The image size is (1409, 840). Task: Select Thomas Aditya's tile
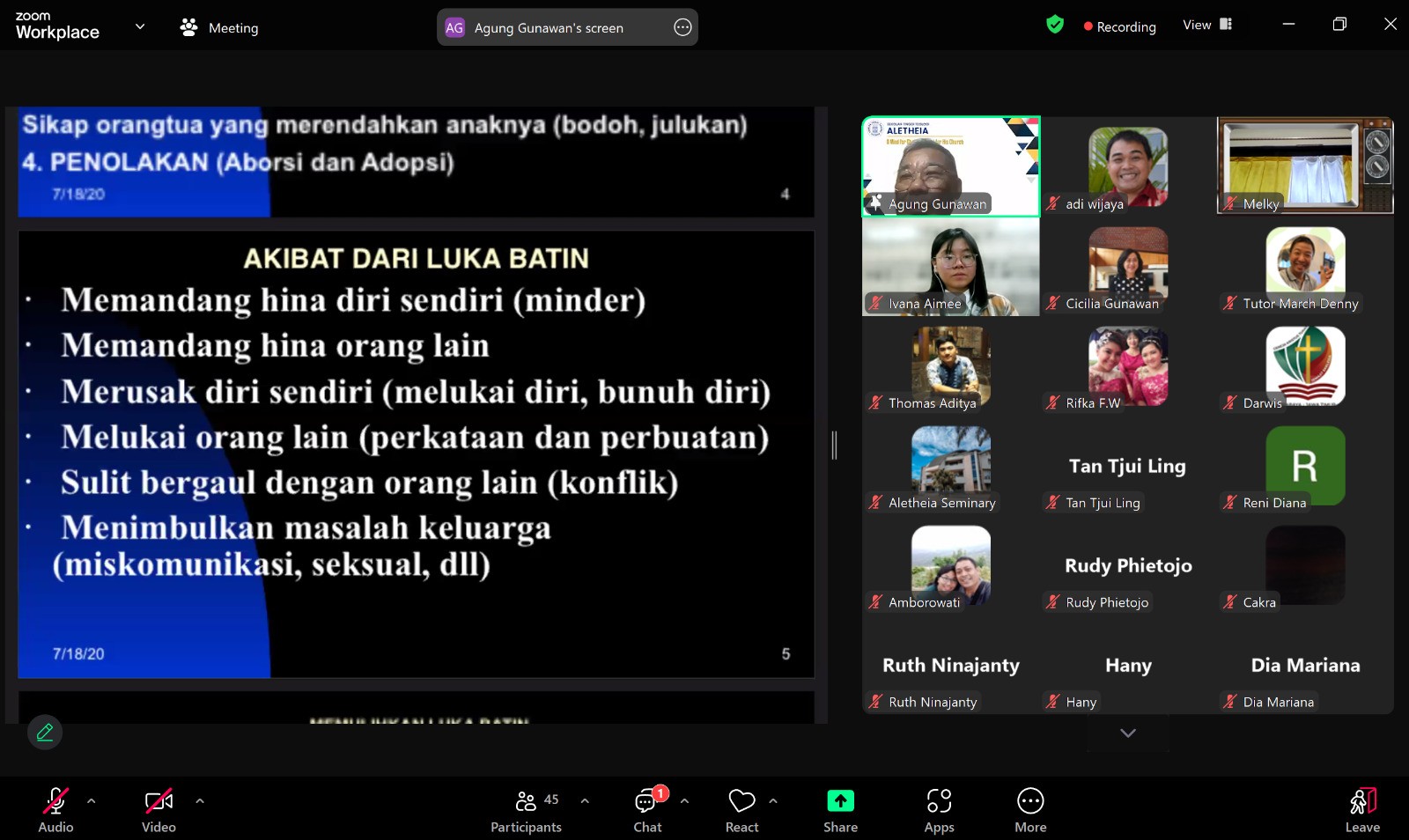[951, 365]
